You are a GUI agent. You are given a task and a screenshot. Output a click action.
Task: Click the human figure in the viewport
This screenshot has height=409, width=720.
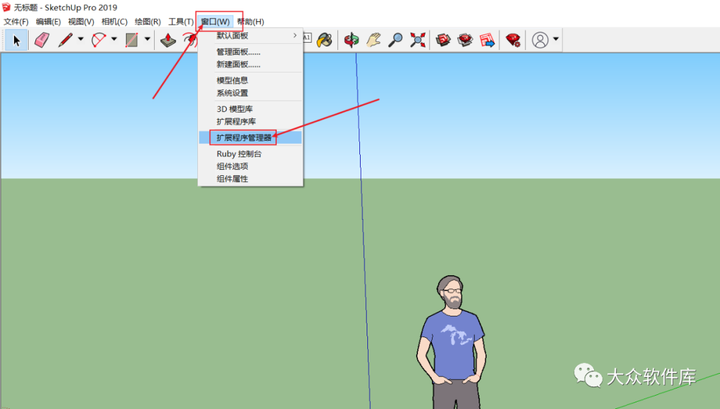[452, 342]
